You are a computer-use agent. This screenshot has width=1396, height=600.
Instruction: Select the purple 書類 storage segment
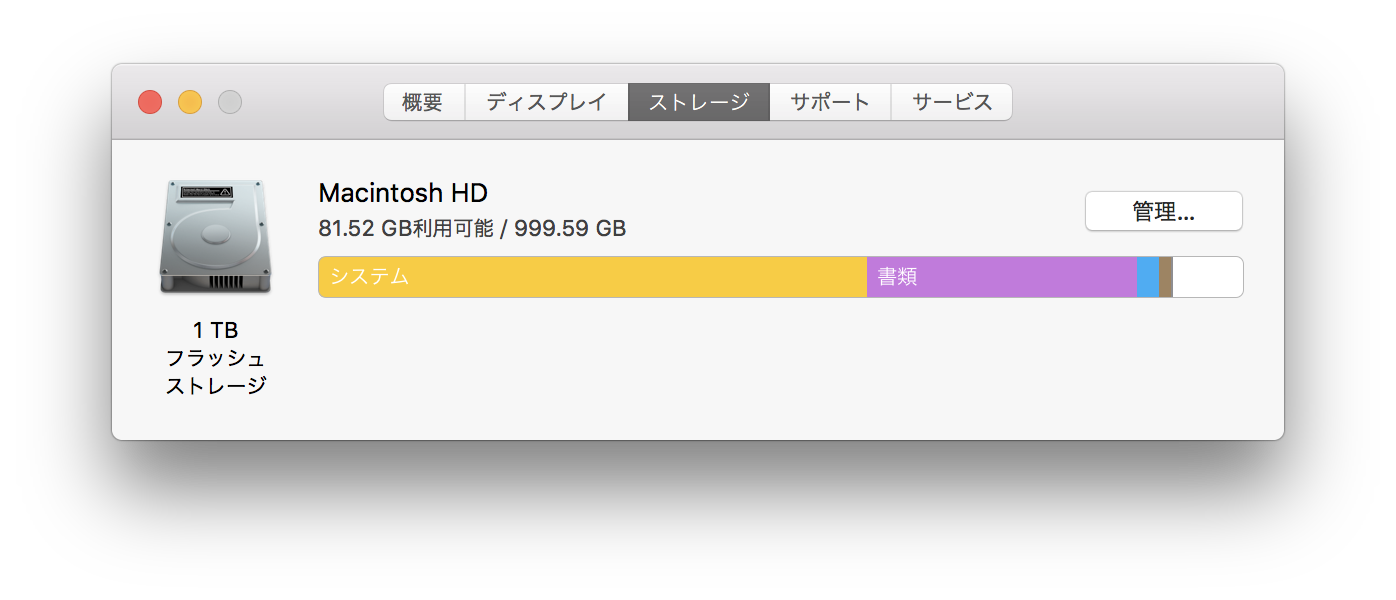tap(1002, 277)
